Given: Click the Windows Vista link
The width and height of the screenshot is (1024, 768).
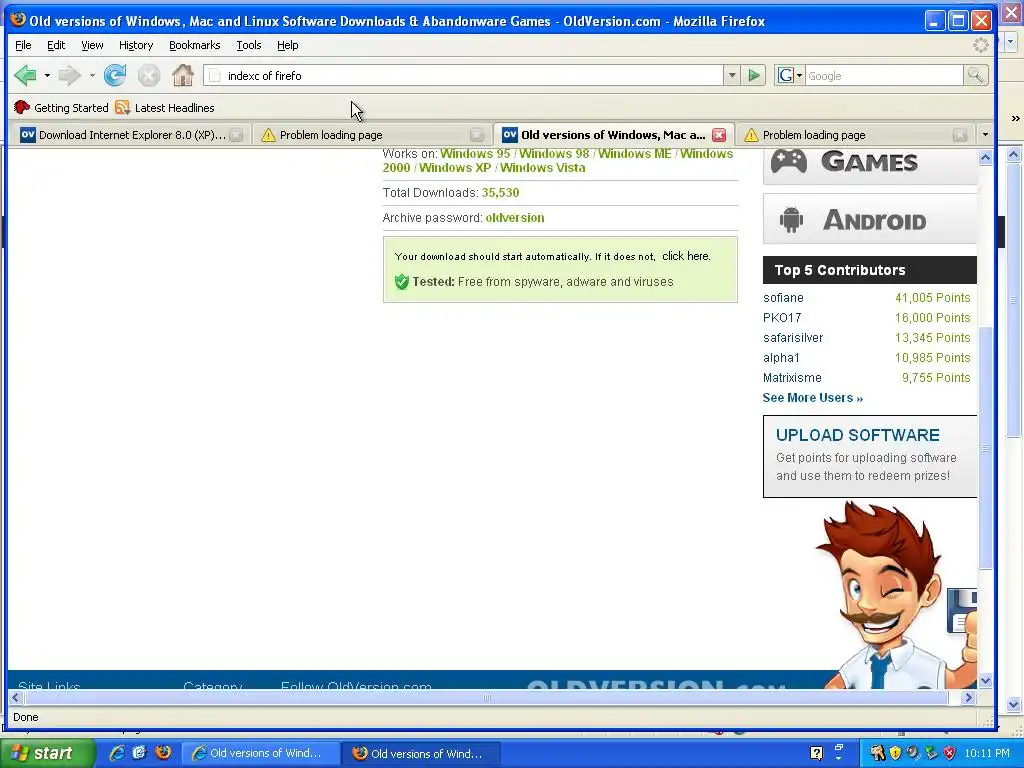Looking at the screenshot, I should 543,167.
